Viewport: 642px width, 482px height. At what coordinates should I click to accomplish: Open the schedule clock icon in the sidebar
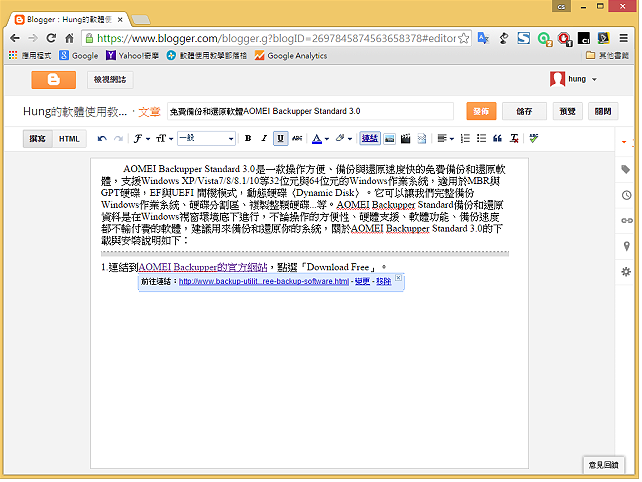tap(626, 195)
